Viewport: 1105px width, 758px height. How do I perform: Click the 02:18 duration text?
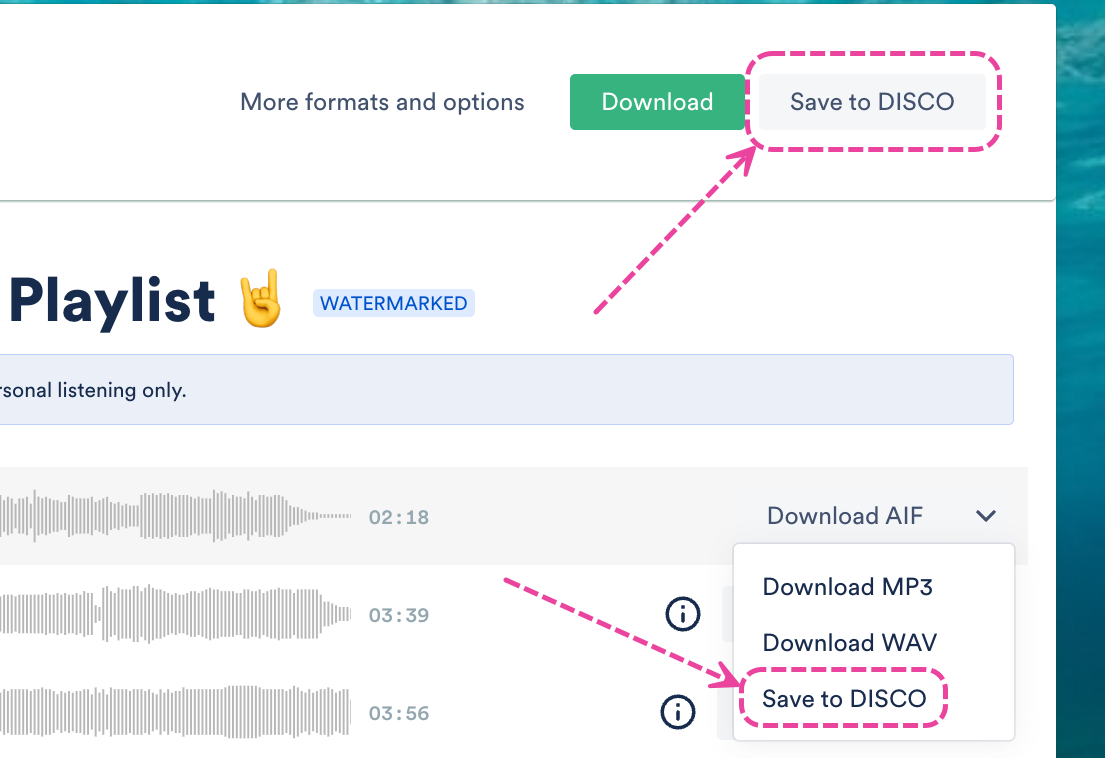pyautogui.click(x=399, y=517)
